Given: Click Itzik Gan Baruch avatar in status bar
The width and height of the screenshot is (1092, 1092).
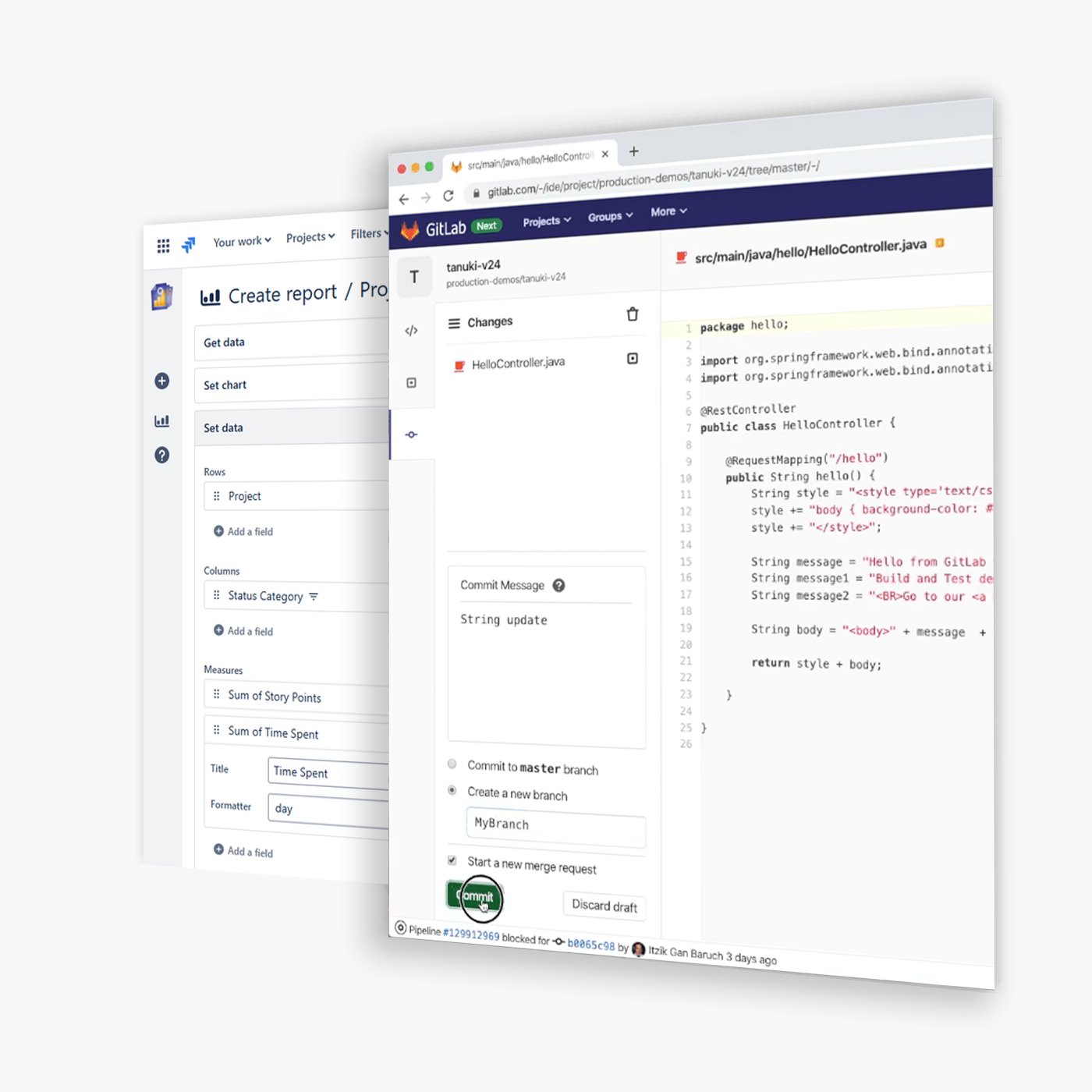Looking at the screenshot, I should [x=639, y=949].
